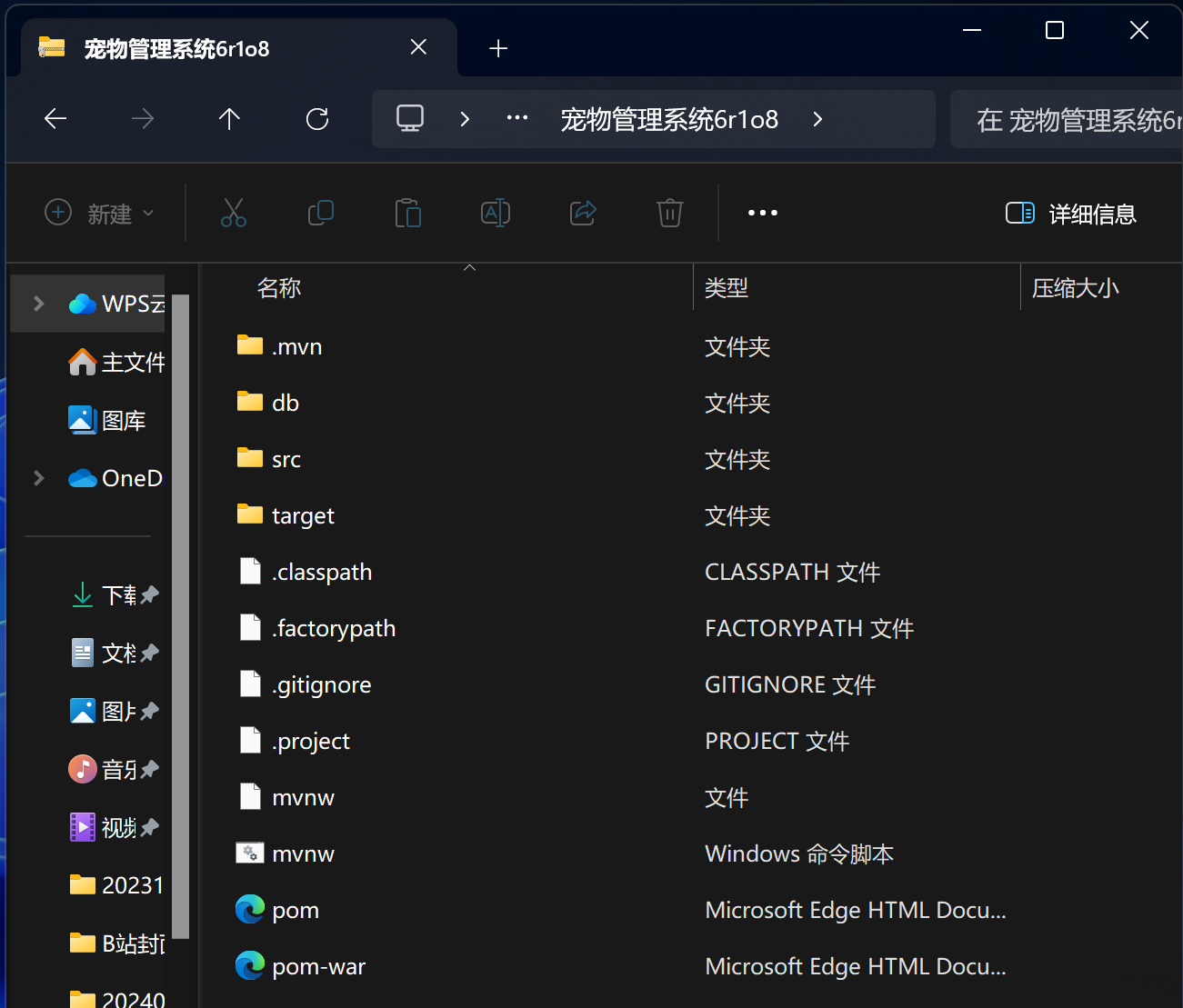The height and width of the screenshot is (1008, 1183).
Task: Click the Gallery icon in sidebar
Action: point(83,420)
